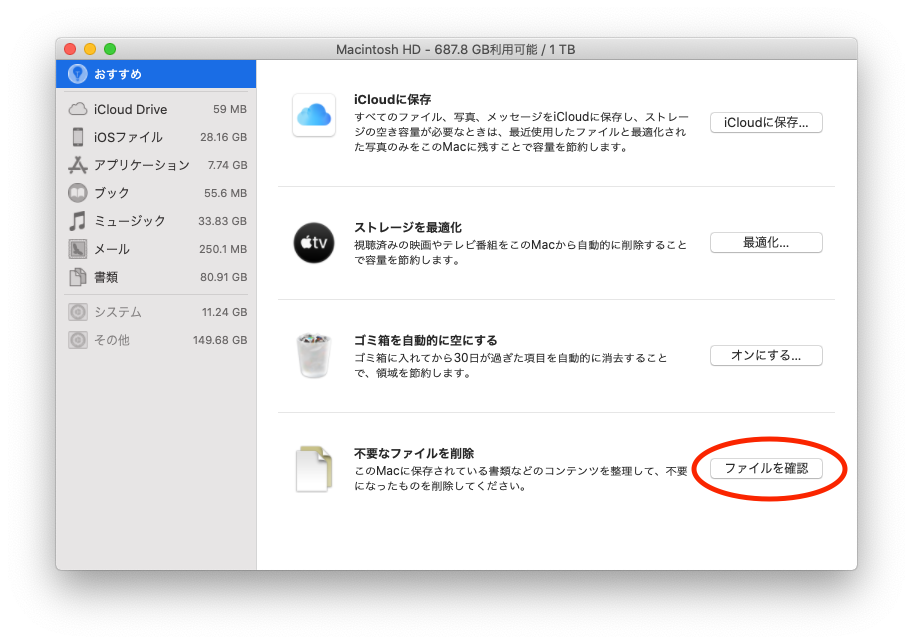Select 書類 label in sidebar
This screenshot has height=644, width=913.
pos(105,277)
